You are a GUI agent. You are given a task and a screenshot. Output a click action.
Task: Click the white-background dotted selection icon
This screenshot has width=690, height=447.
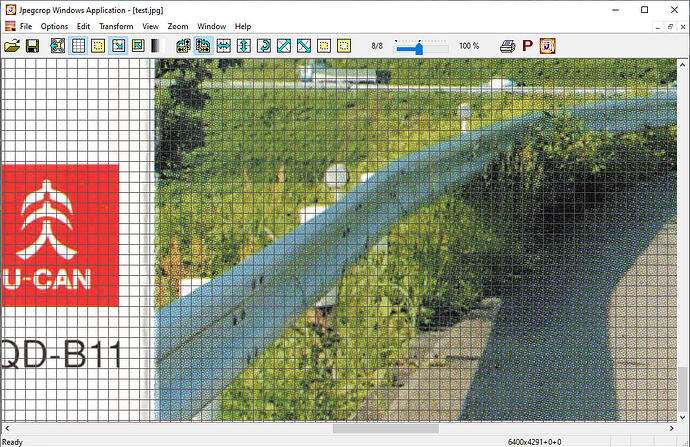[324, 46]
